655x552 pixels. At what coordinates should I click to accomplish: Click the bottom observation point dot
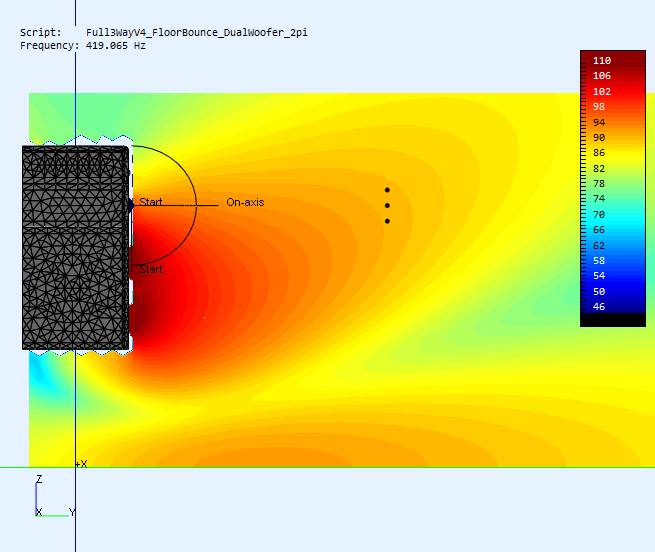[x=387, y=221]
